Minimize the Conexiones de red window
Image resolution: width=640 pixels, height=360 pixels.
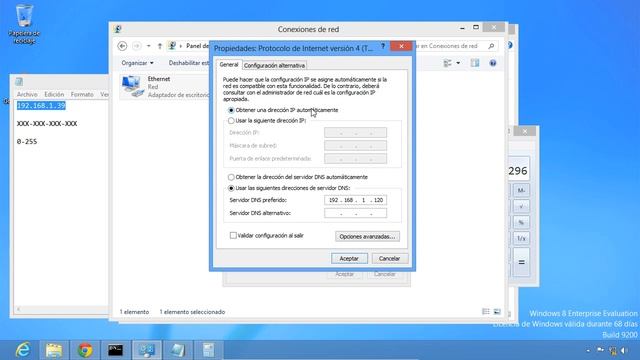tap(462, 28)
